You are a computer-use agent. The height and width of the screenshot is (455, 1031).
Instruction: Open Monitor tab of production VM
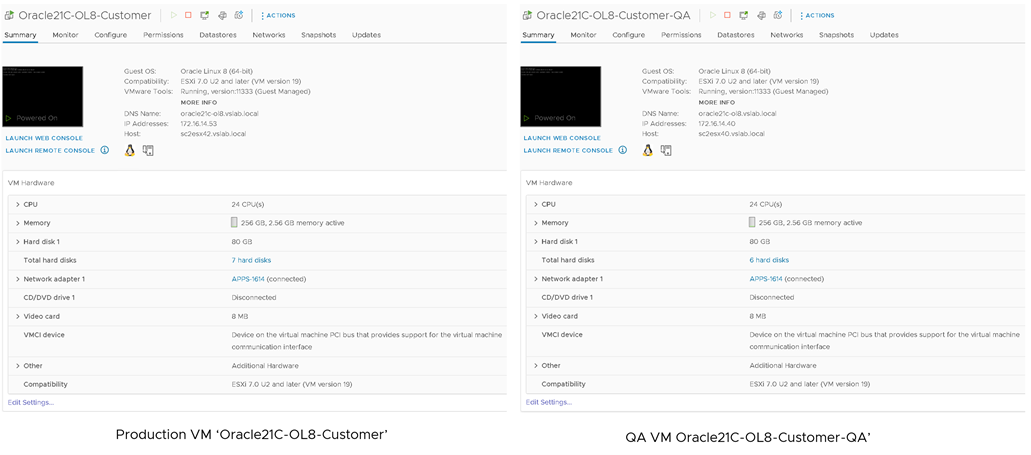coord(66,35)
